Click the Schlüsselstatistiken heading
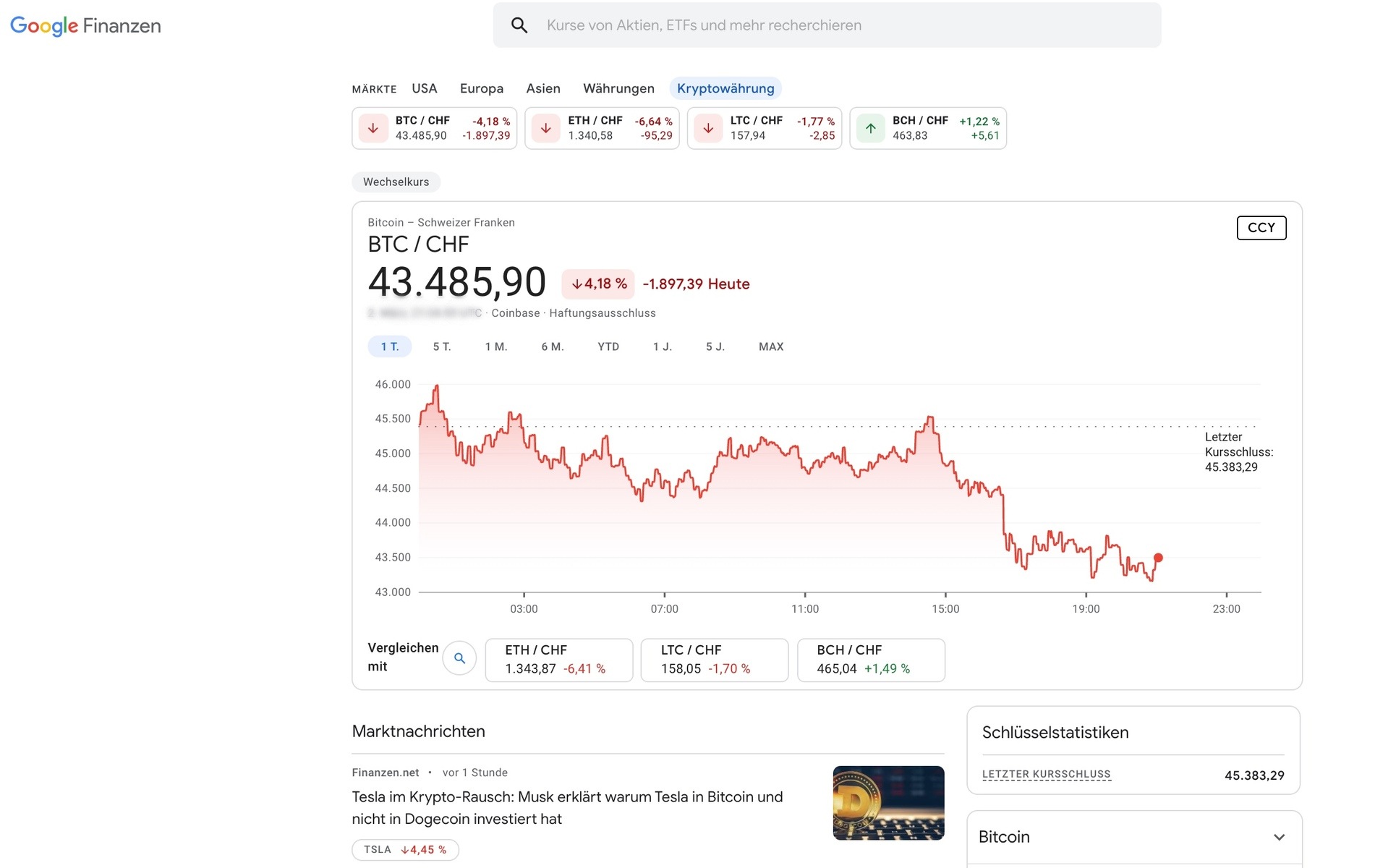 click(1055, 733)
